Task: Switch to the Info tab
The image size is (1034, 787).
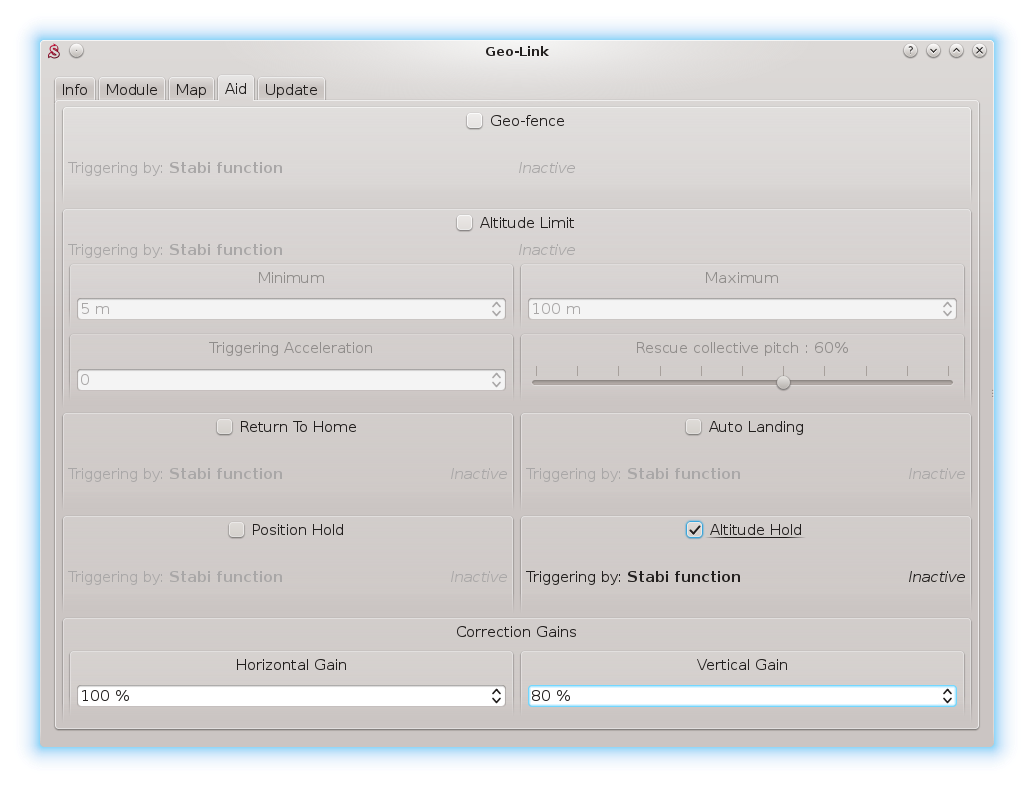Action: (75, 90)
